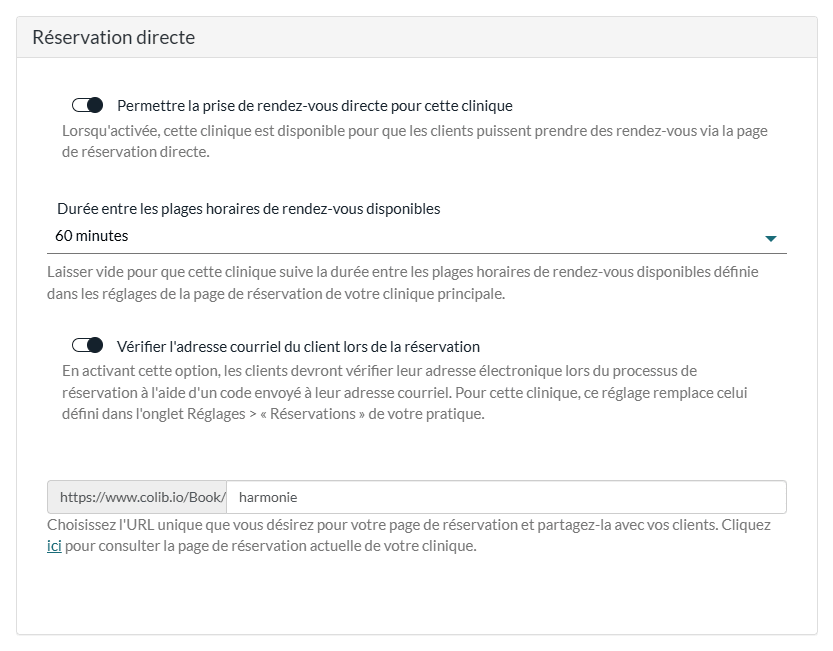Viewport: 833px width, 651px height.
Task: Click 'Durée entre les plages horaires' field label
Action: (x=249, y=209)
